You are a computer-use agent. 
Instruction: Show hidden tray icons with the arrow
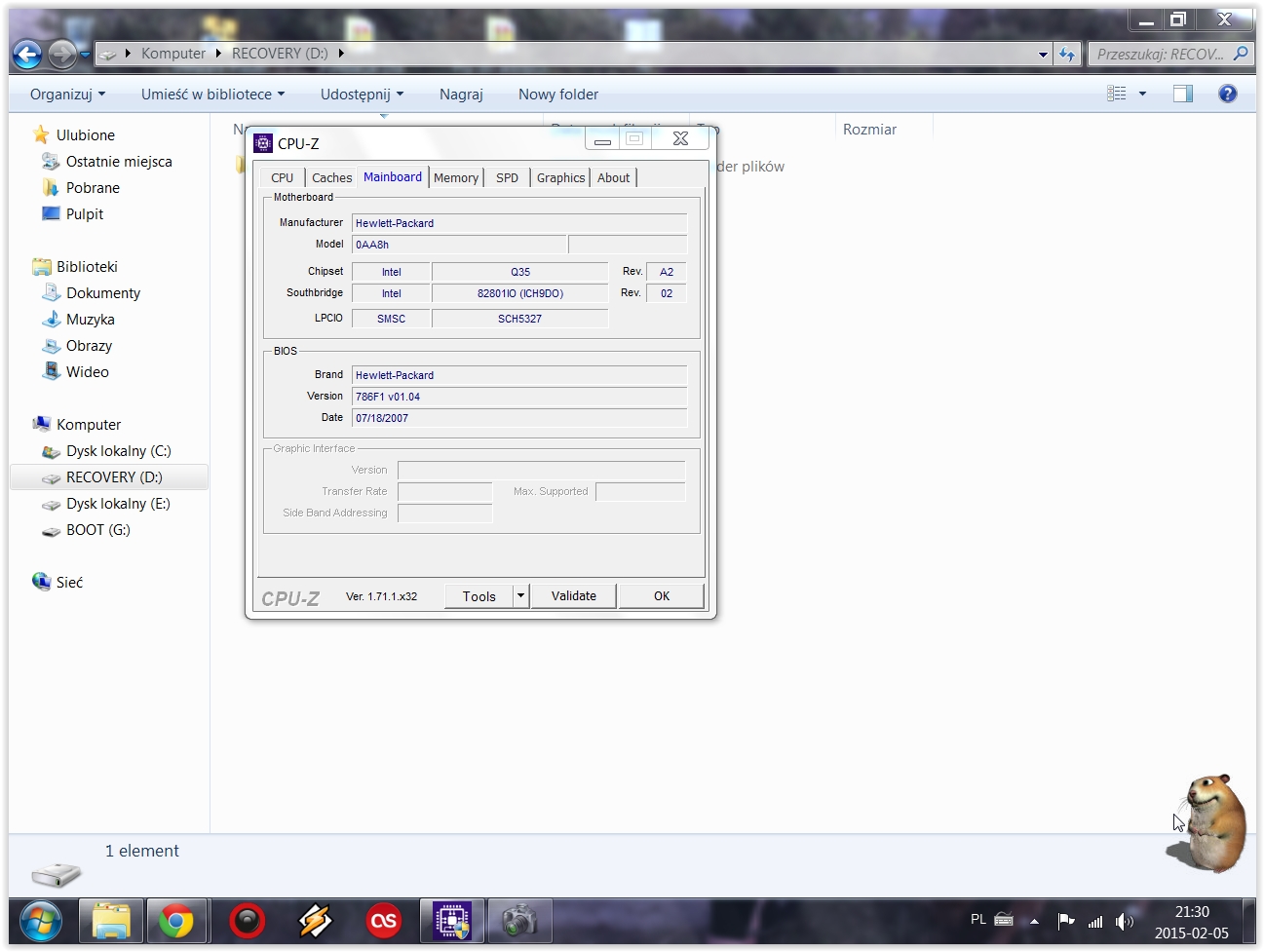1034,921
